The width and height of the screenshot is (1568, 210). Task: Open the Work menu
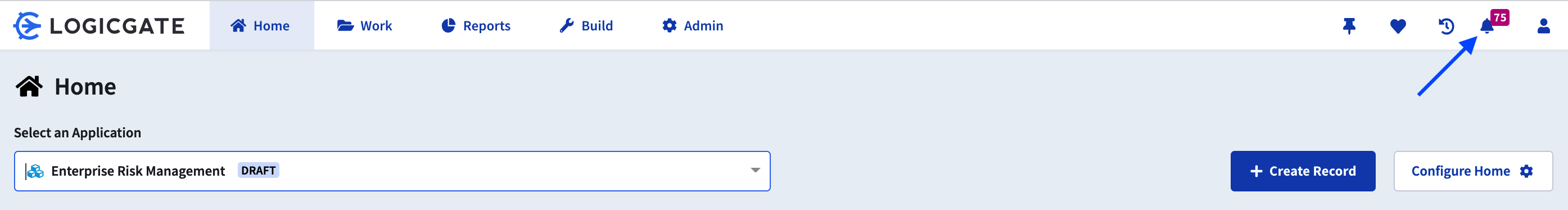click(365, 25)
